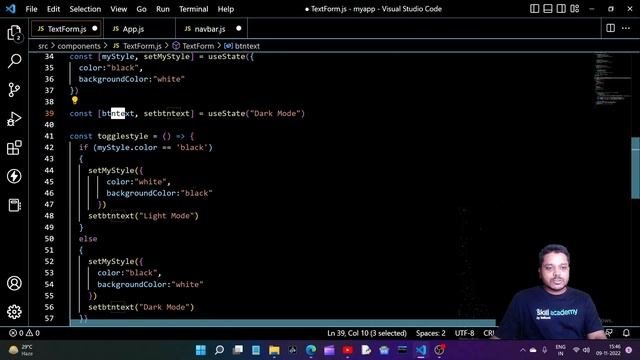
Task: Switch to the App.js tab
Action: click(x=139, y=29)
